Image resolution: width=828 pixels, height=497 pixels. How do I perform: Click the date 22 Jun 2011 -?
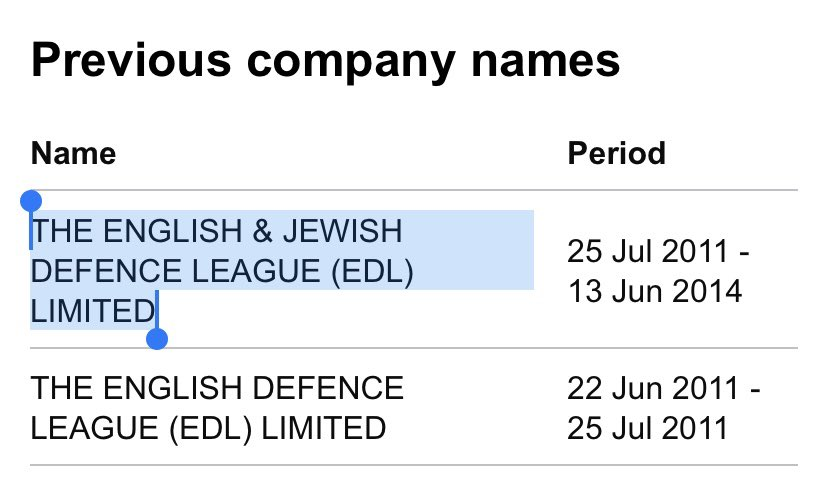coord(664,388)
